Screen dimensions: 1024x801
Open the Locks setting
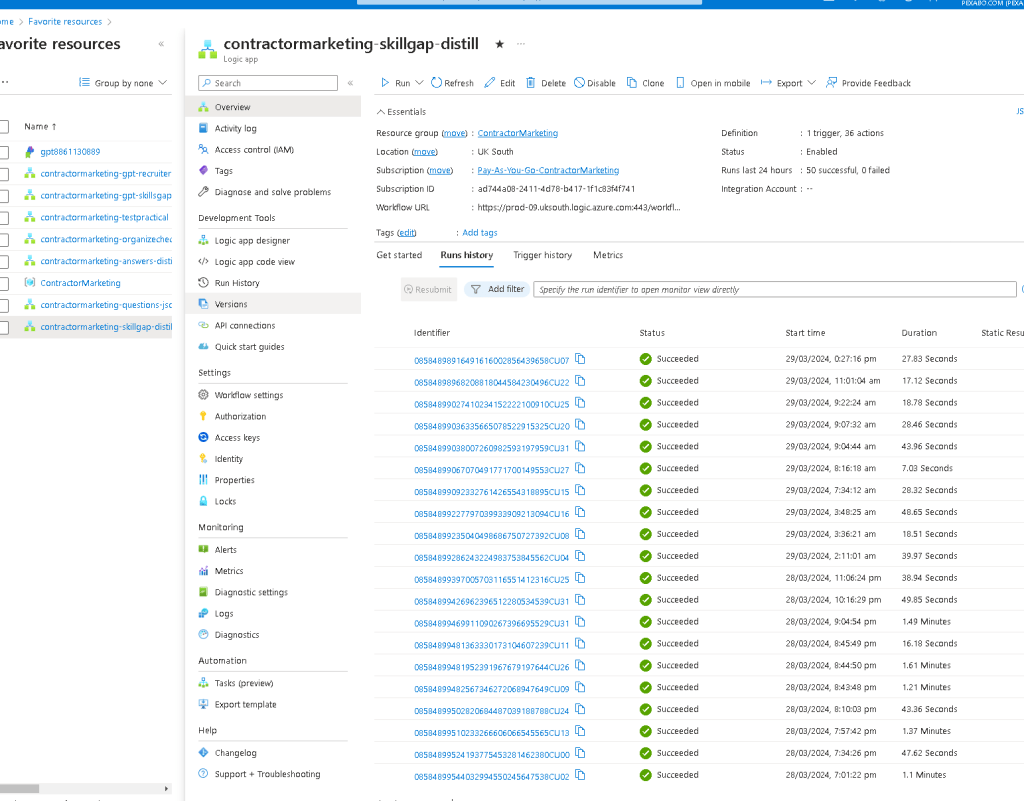tap(225, 501)
